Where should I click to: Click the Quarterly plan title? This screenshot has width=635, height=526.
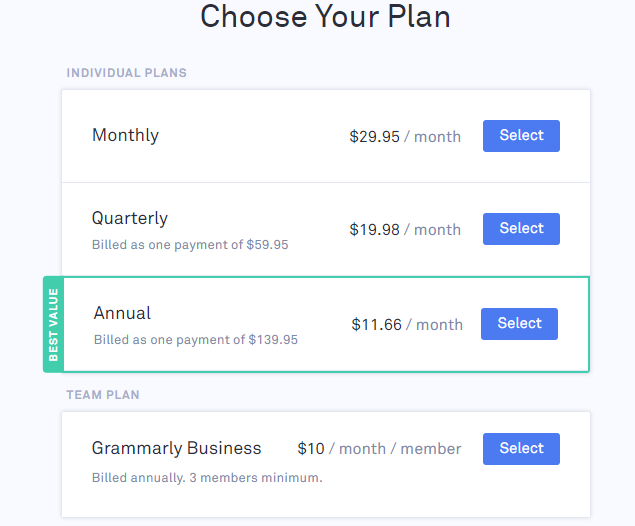click(x=130, y=218)
